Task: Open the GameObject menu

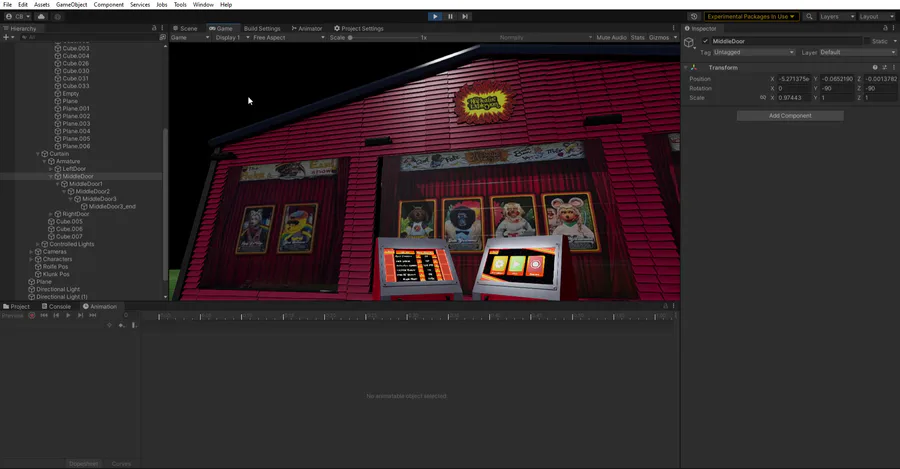Action: click(x=72, y=5)
